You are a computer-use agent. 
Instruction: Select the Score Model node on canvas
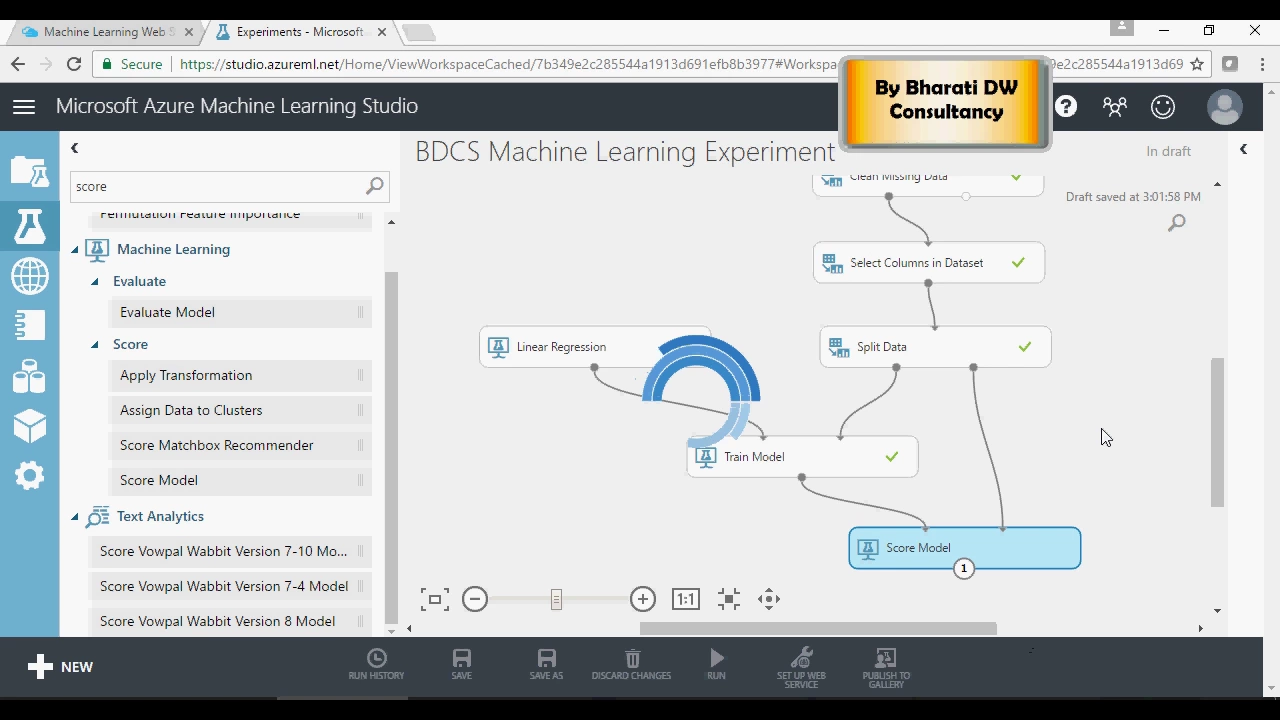965,548
